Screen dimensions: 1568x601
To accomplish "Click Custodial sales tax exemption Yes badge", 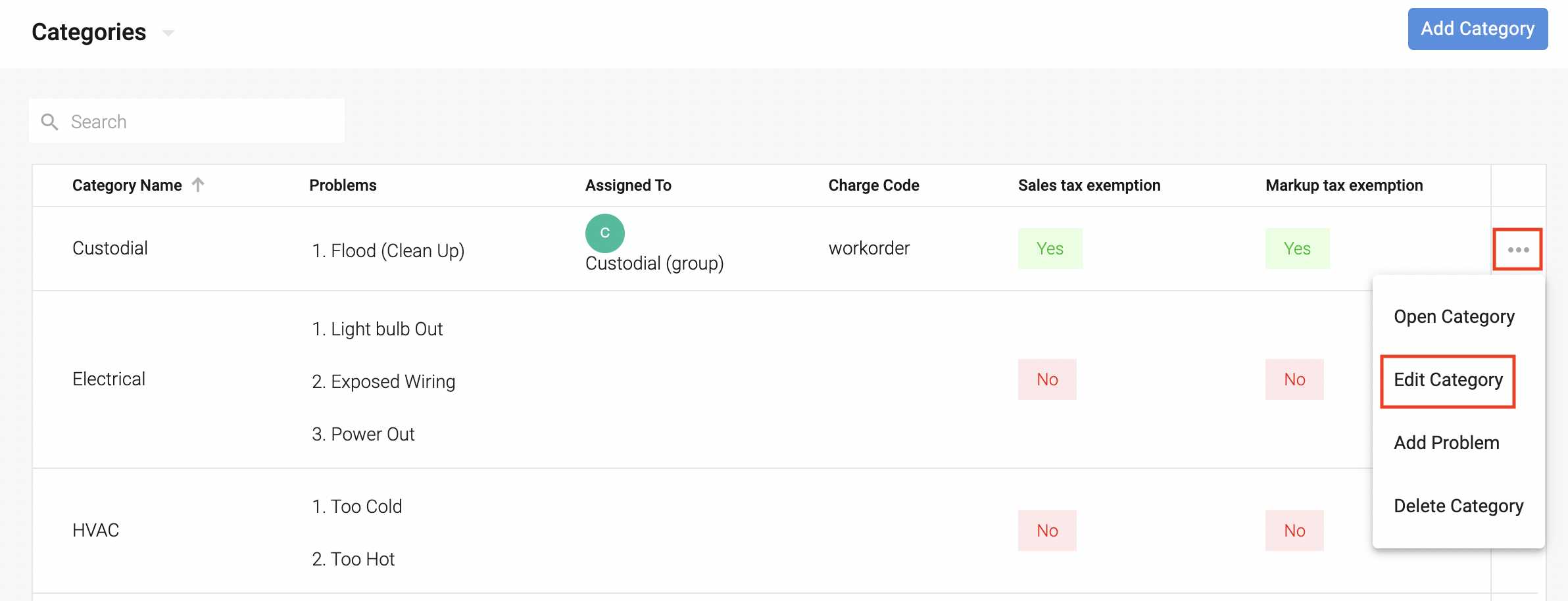I will click(1050, 249).
